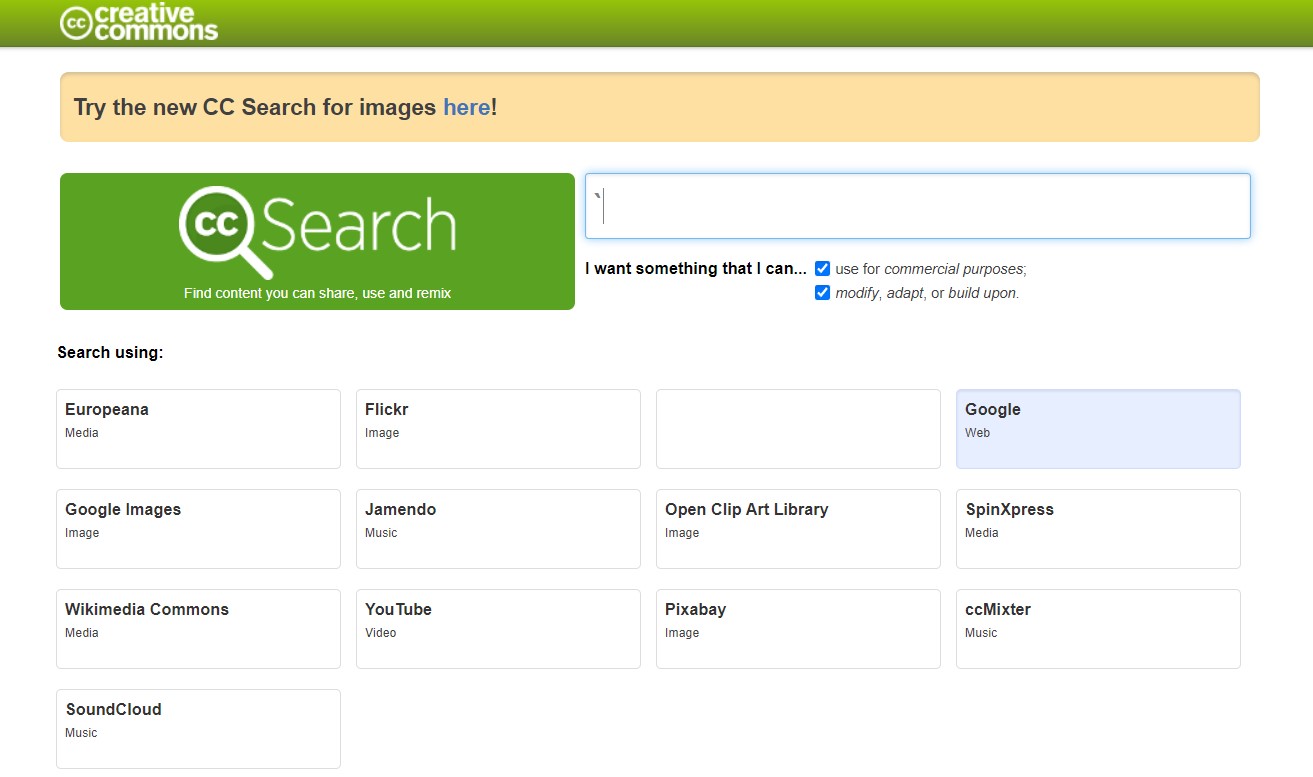The image size is (1313, 777).
Task: Uncheck 'modify, adapt, or build upon' checkbox
Action: pyautogui.click(x=823, y=293)
